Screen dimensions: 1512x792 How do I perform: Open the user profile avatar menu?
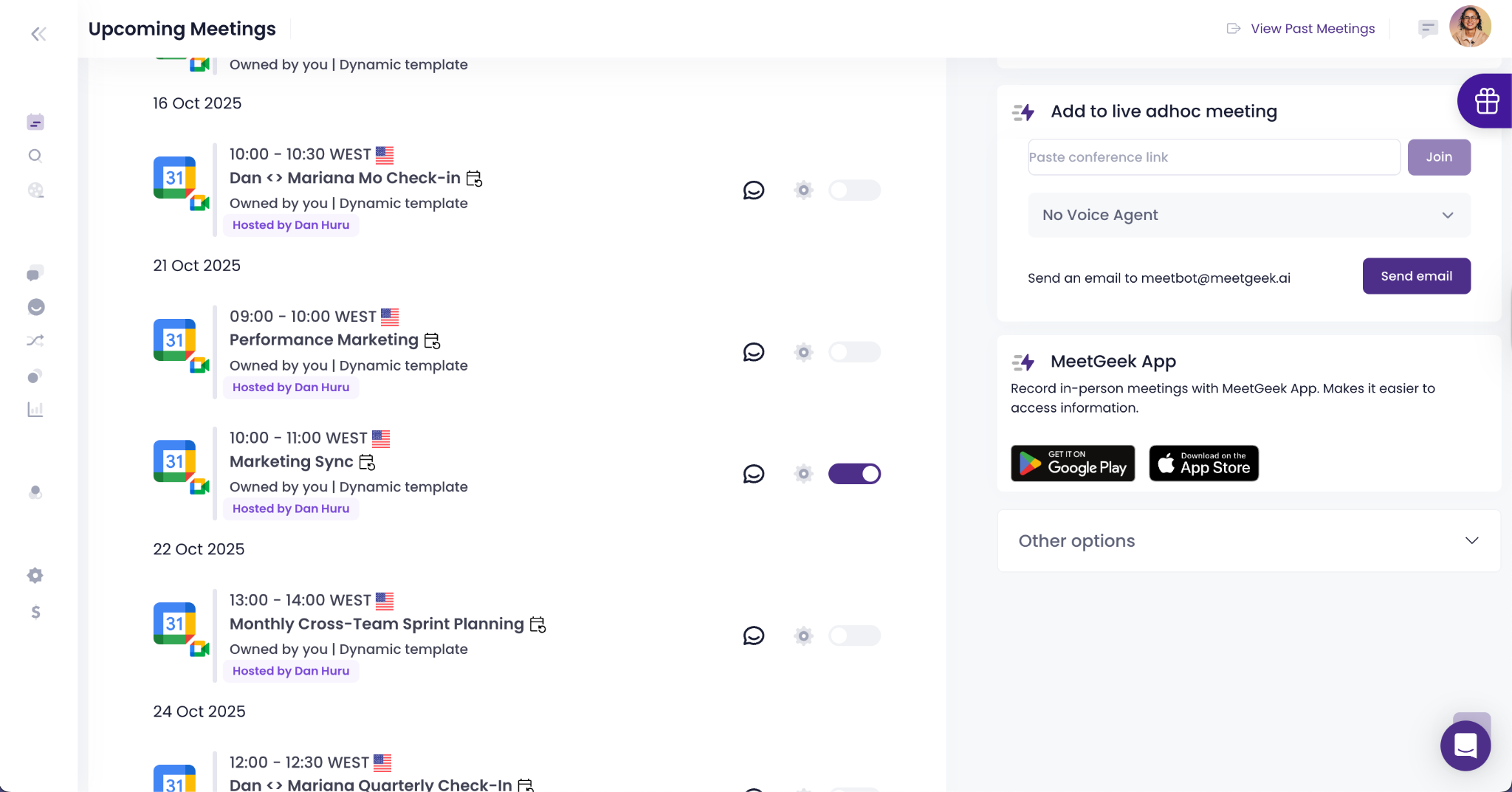[x=1469, y=27]
